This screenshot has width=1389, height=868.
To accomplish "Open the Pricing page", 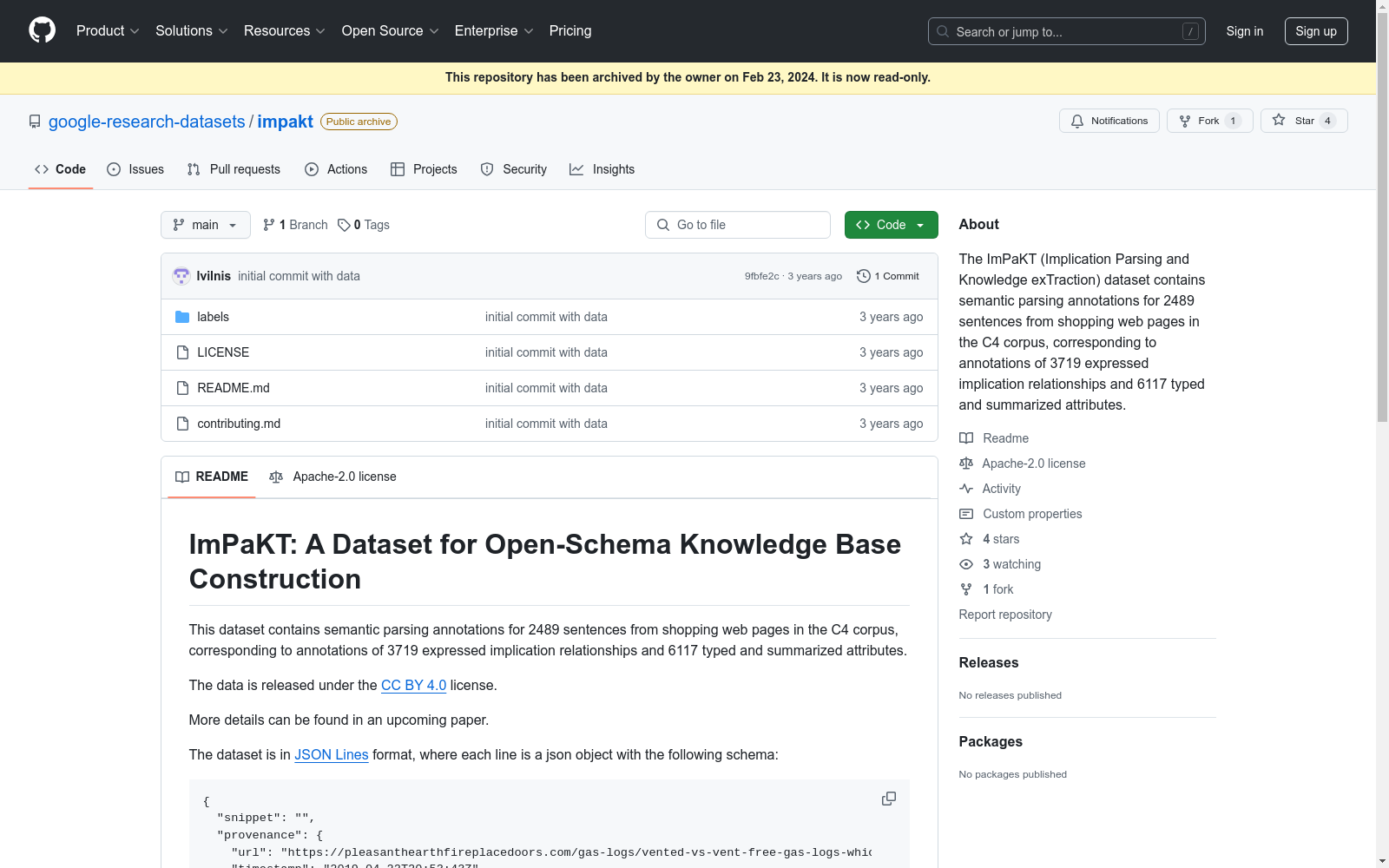I will [x=570, y=30].
